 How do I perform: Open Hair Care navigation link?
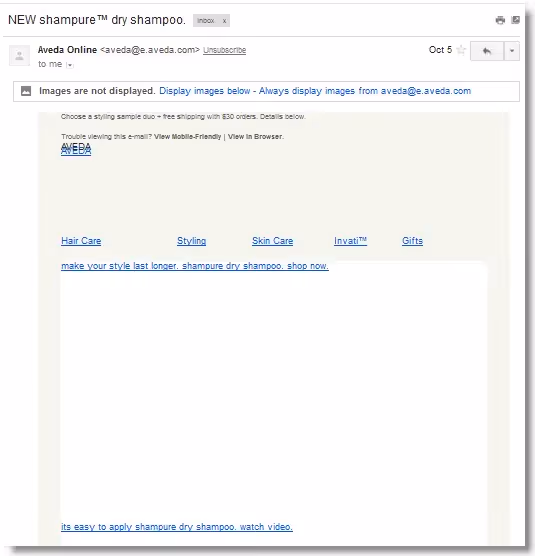pos(81,241)
